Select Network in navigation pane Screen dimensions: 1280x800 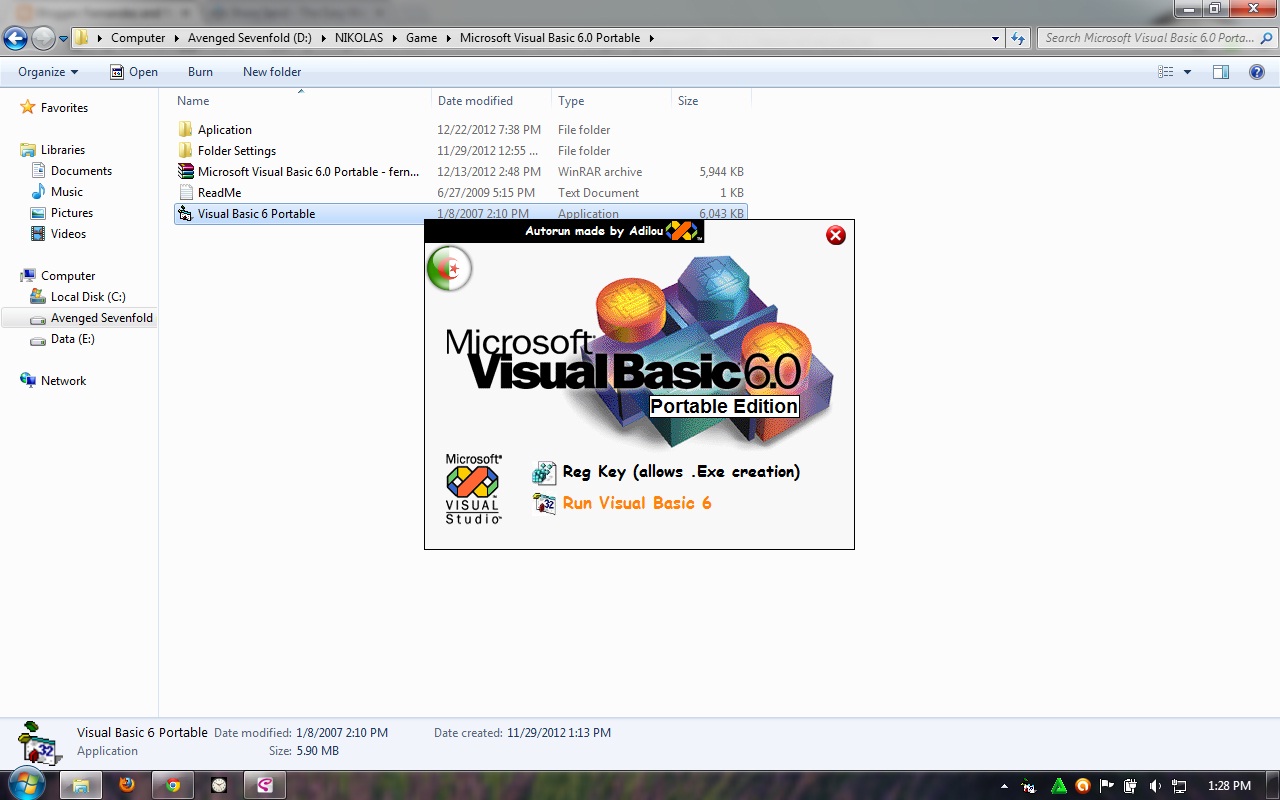[x=63, y=381]
